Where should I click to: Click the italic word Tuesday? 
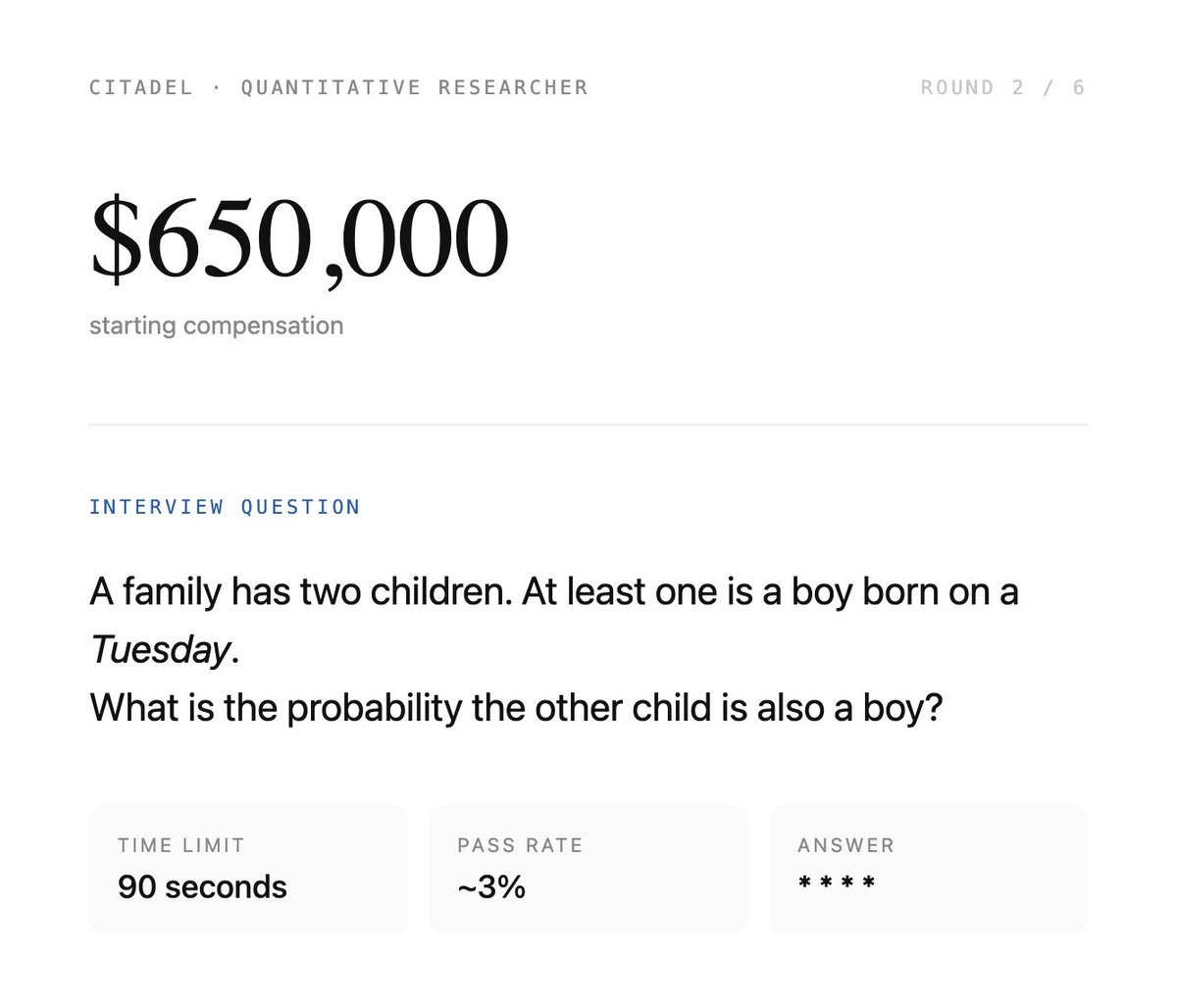point(161,650)
